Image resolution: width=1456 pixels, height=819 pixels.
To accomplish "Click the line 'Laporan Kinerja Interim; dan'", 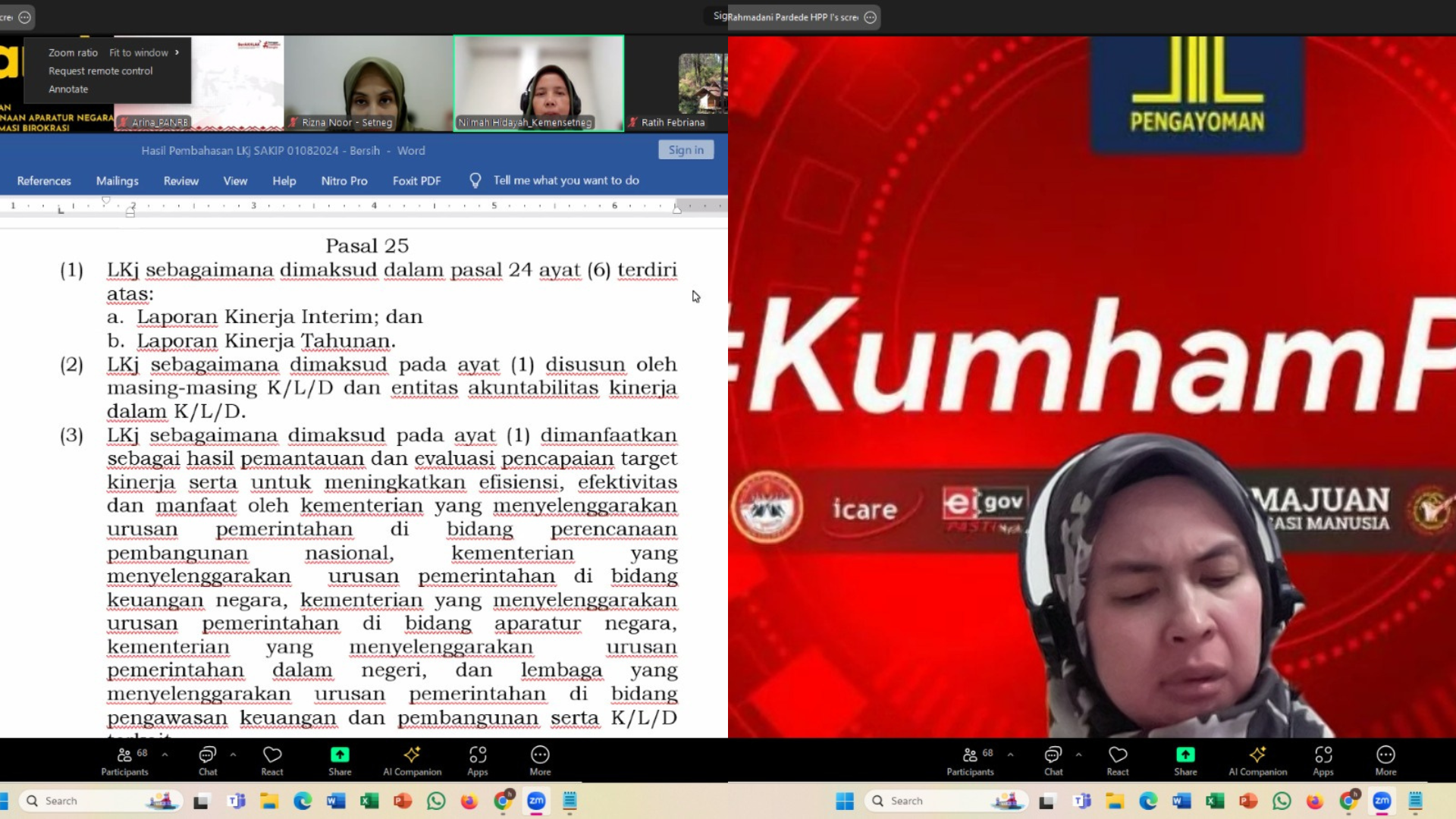I will pos(280,317).
